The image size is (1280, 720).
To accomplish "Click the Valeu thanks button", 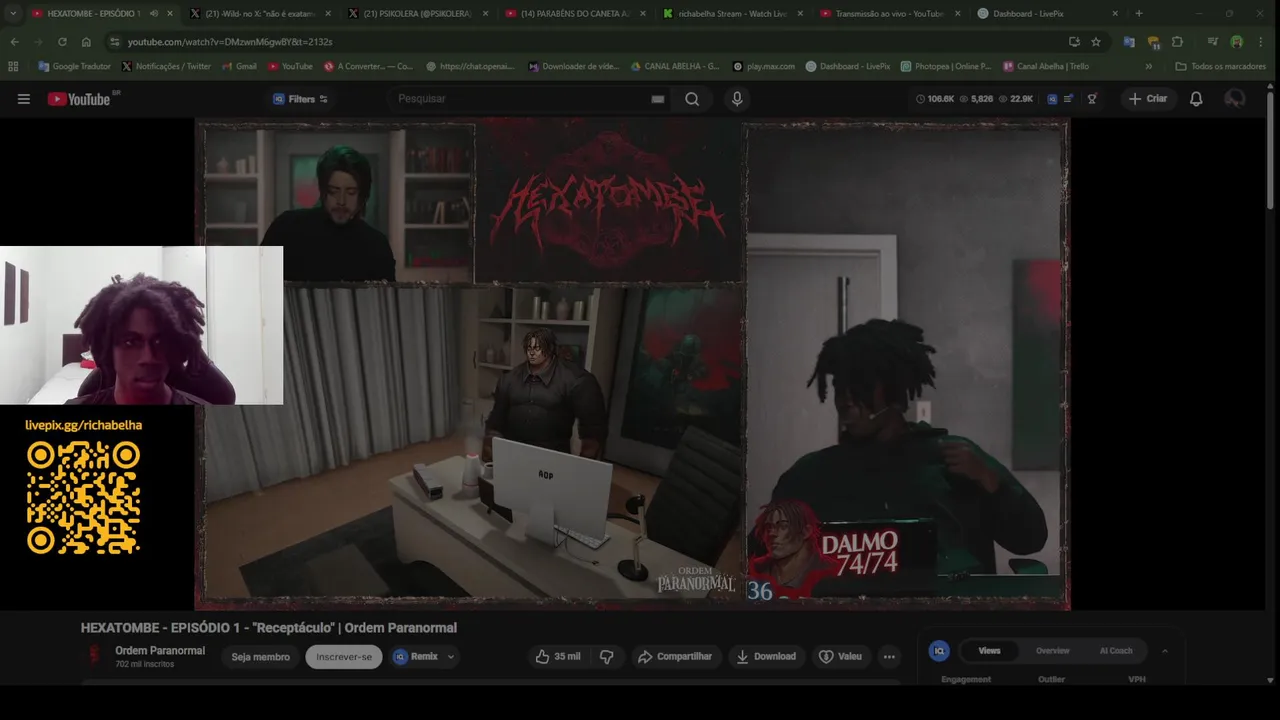I will tap(840, 656).
